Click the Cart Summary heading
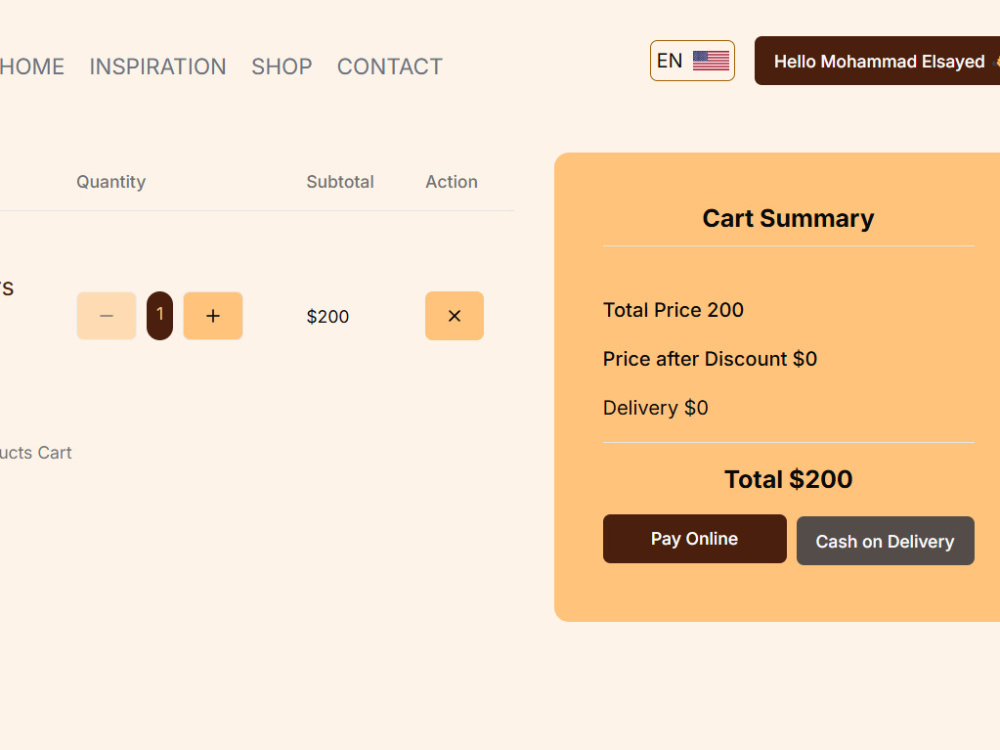Screen dimensions: 1000x750 tap(788, 218)
